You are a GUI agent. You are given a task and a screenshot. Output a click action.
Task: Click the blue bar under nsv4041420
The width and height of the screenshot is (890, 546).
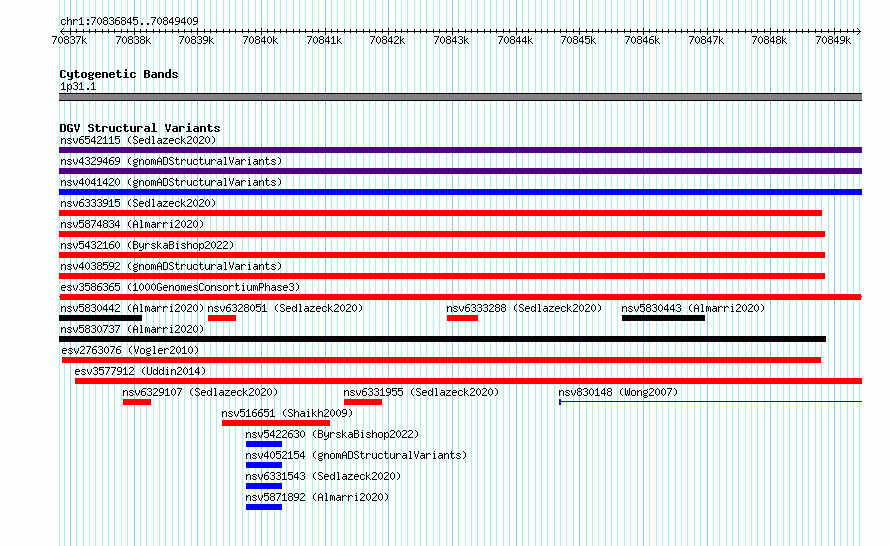coord(460,192)
